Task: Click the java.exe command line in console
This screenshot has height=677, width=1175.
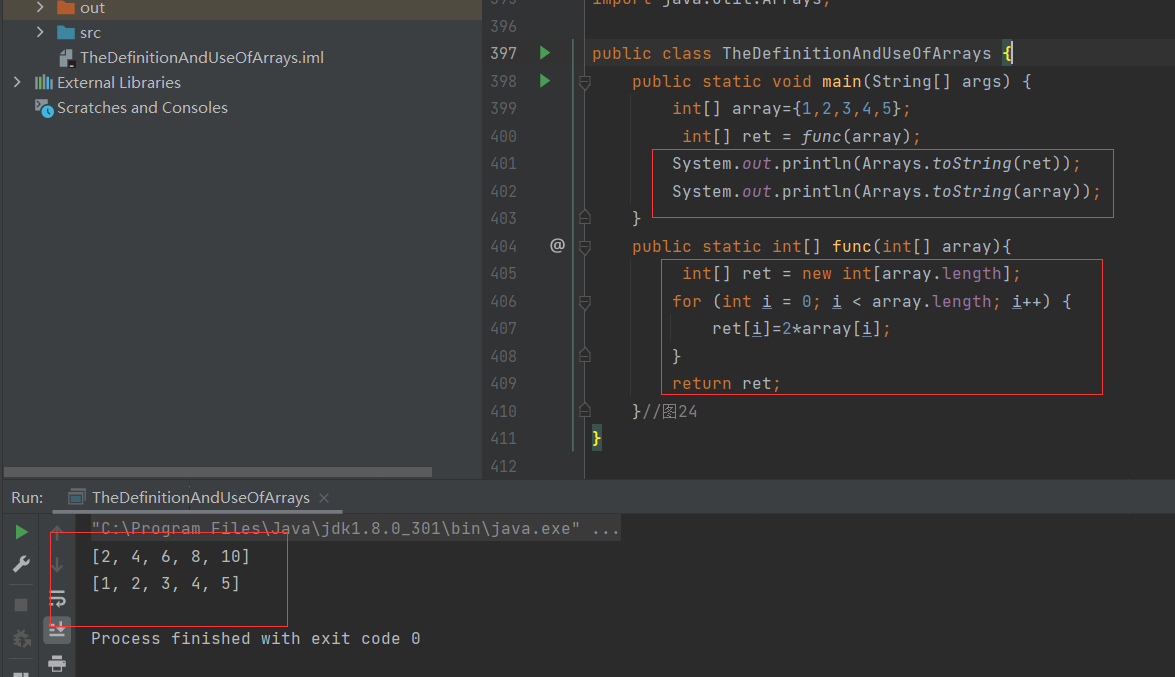Action: pyautogui.click(x=355, y=529)
